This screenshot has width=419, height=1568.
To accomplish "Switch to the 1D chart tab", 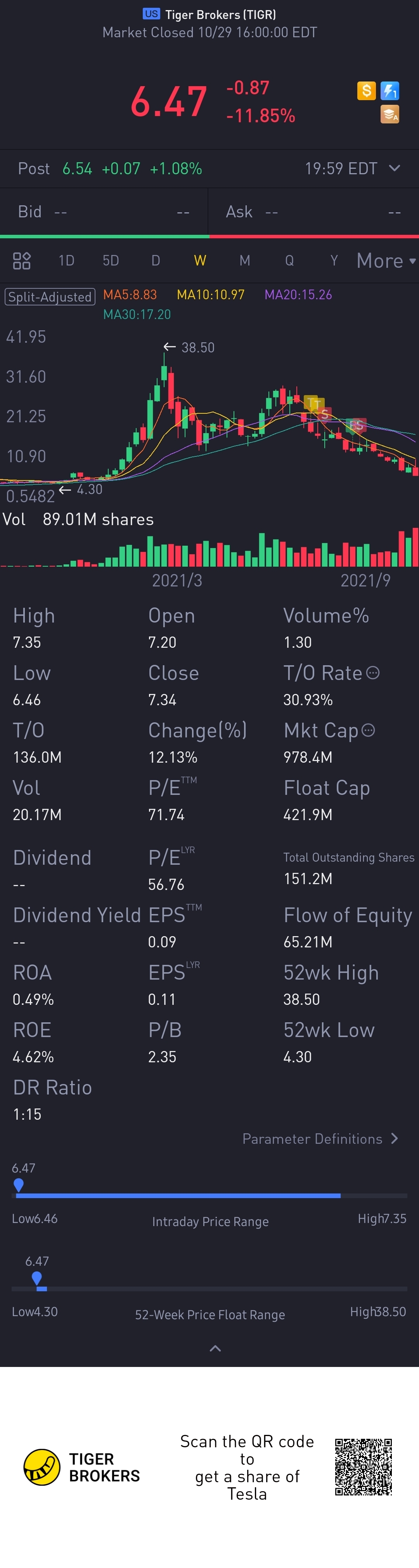I will 66,260.
